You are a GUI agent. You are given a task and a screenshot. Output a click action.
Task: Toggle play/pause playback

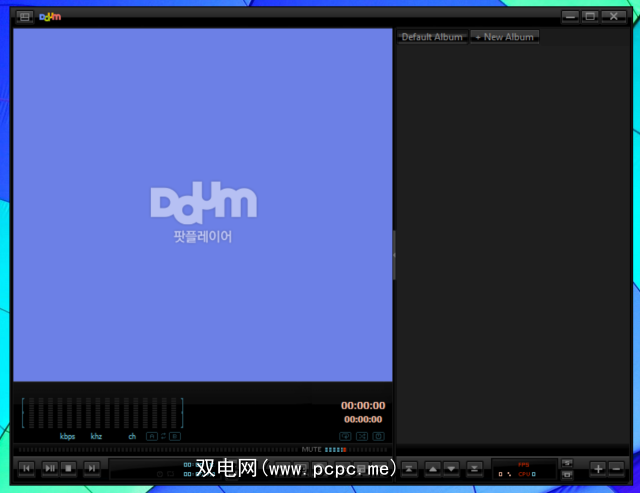click(50, 468)
